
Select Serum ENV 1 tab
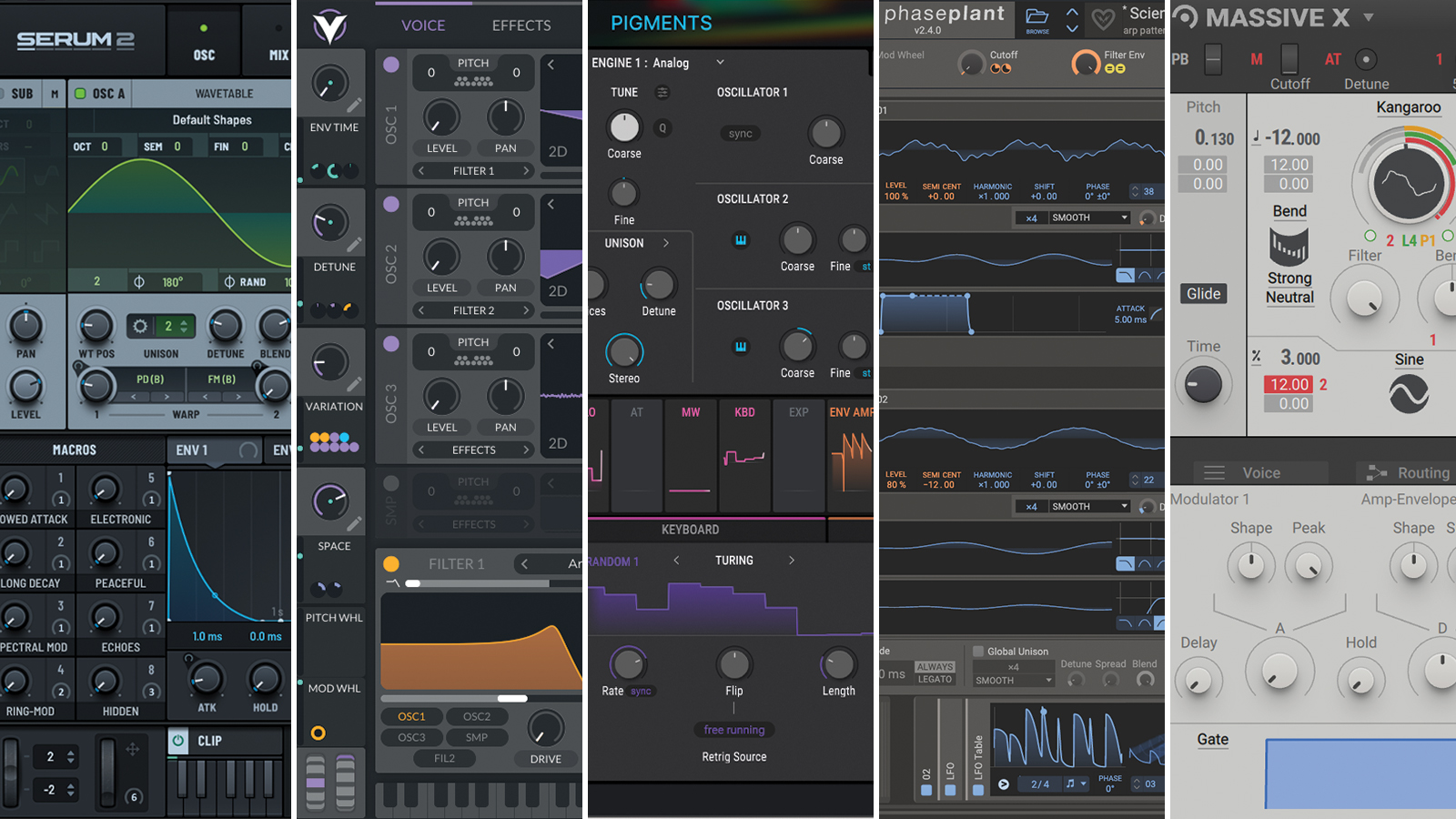(215, 450)
